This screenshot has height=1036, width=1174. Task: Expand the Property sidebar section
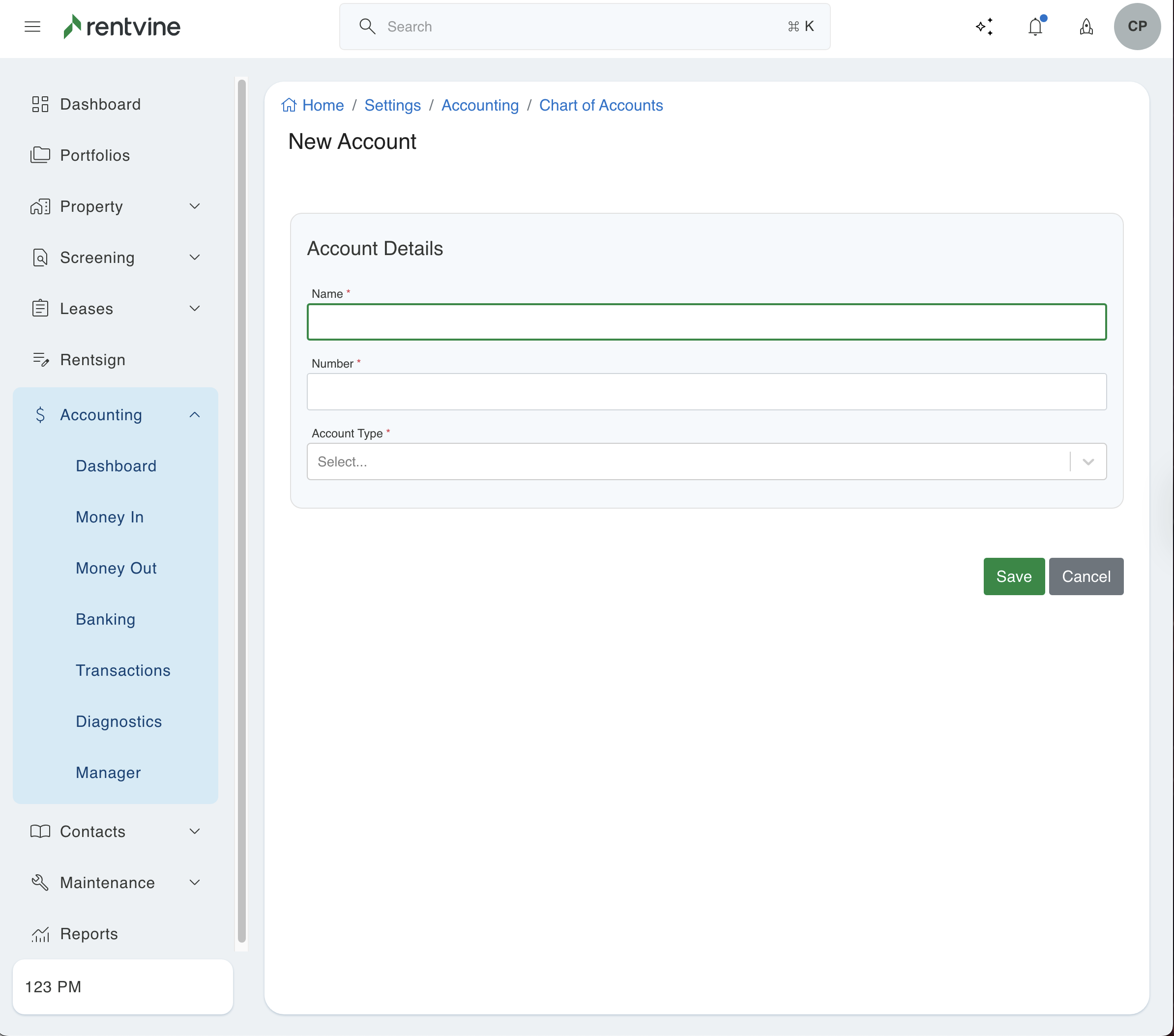pos(195,206)
